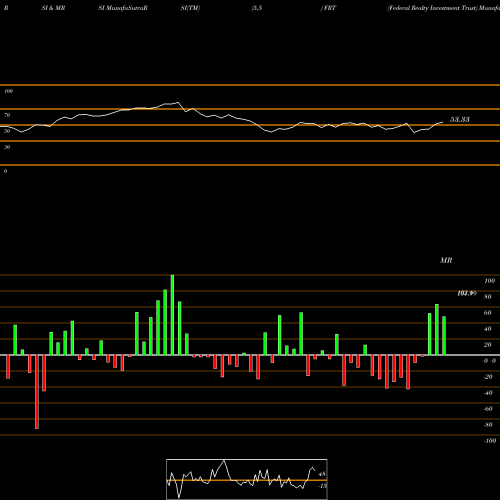Open the mini oscillator chart thumbnail
This screenshot has height=500, width=500.
[247, 479]
